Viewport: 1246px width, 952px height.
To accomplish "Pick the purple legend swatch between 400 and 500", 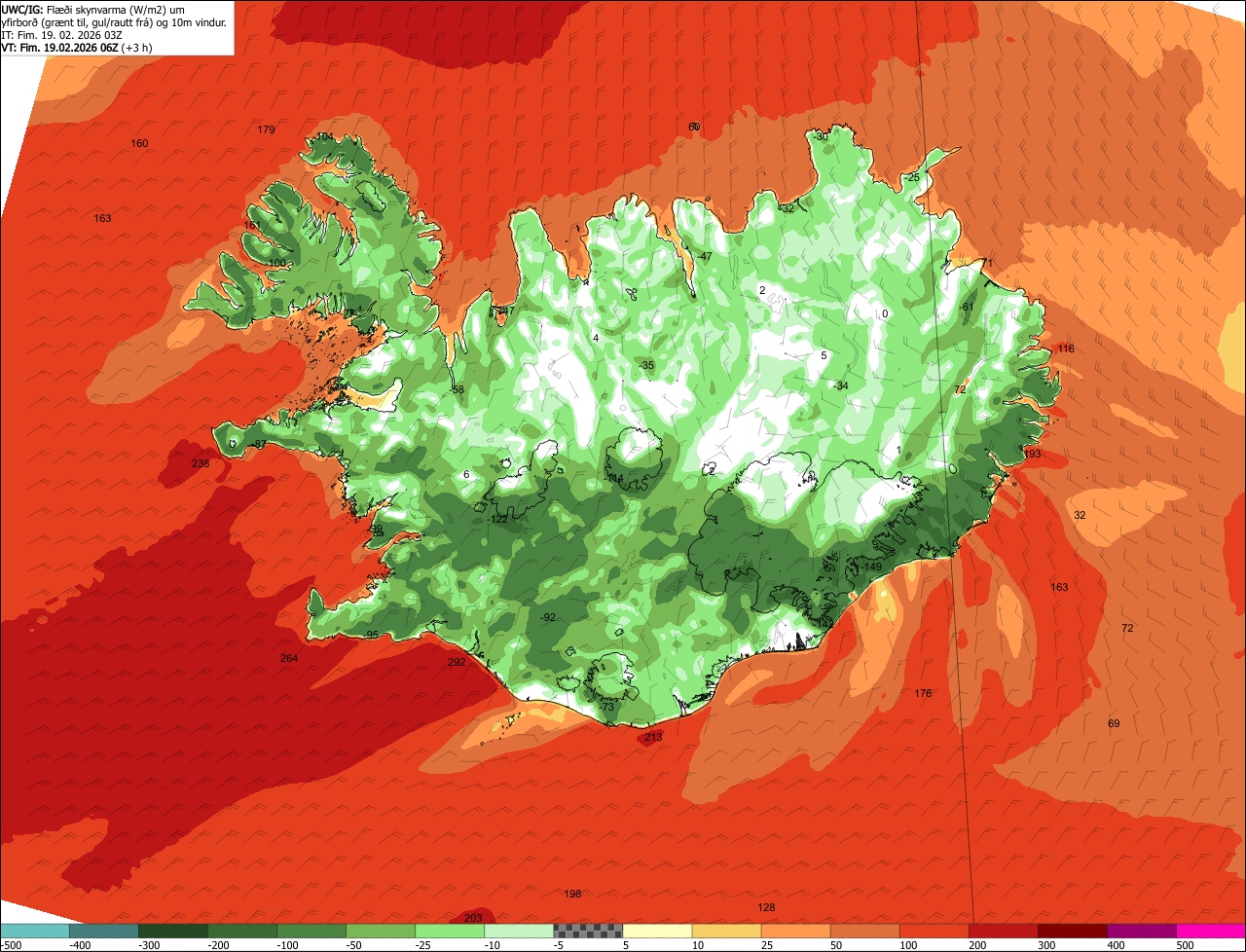I will [1142, 931].
